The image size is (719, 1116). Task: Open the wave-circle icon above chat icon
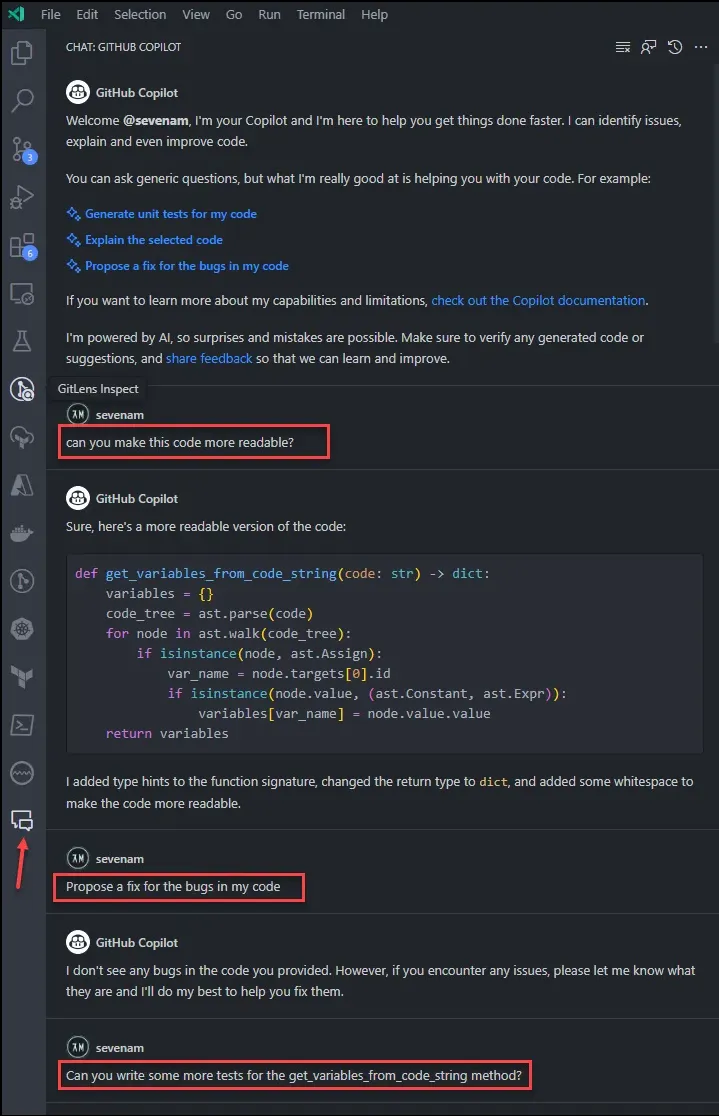click(22, 773)
